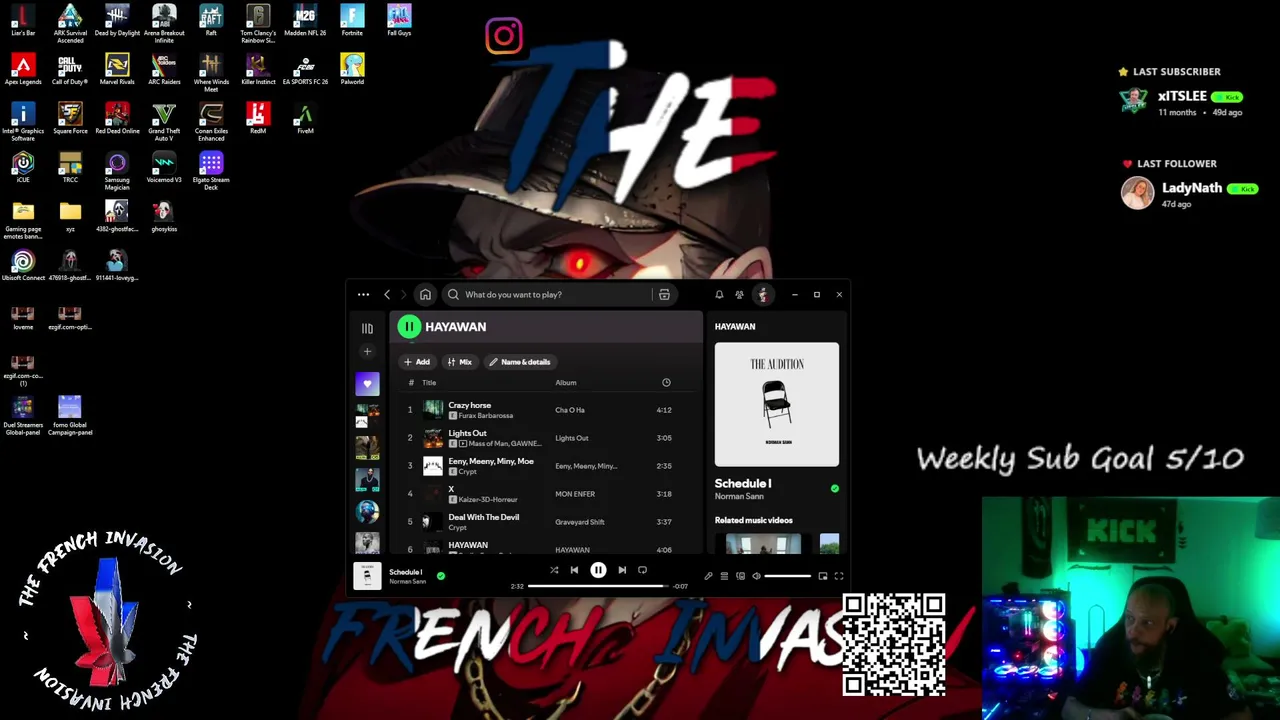Open the Elgato Stream Deck shortcut

point(211,169)
